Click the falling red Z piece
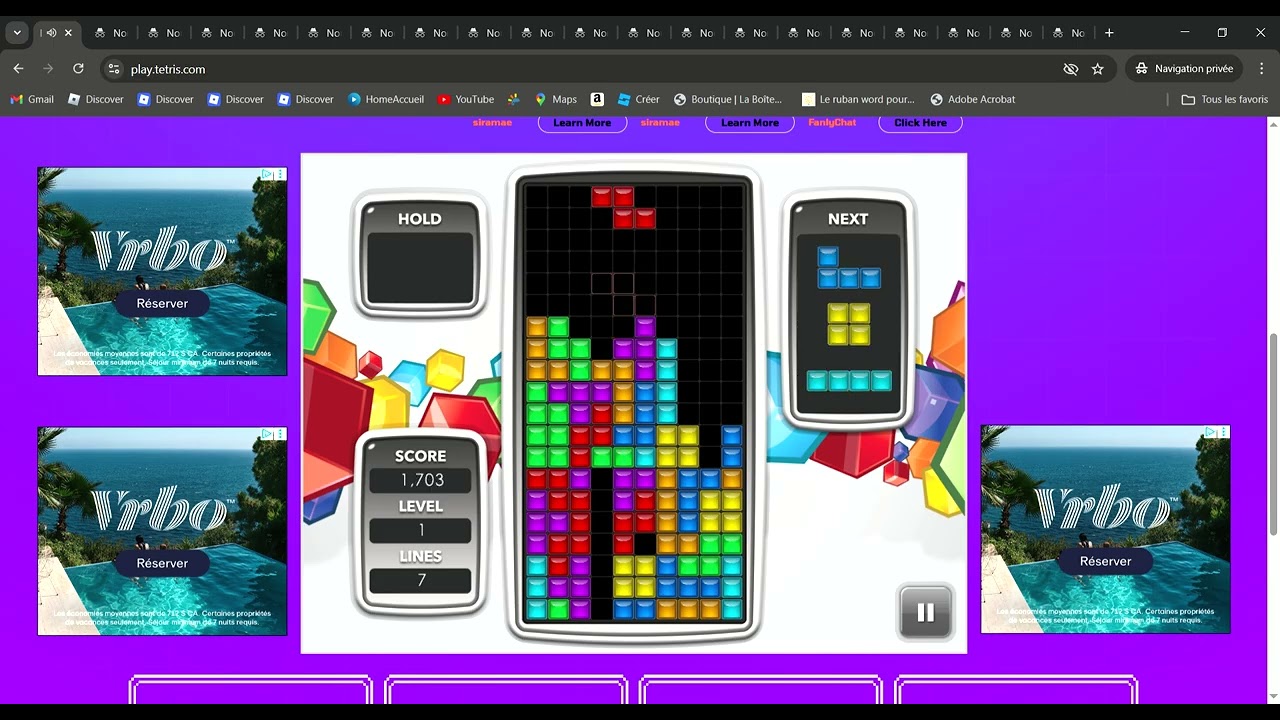The width and height of the screenshot is (1280, 720). [x=623, y=207]
